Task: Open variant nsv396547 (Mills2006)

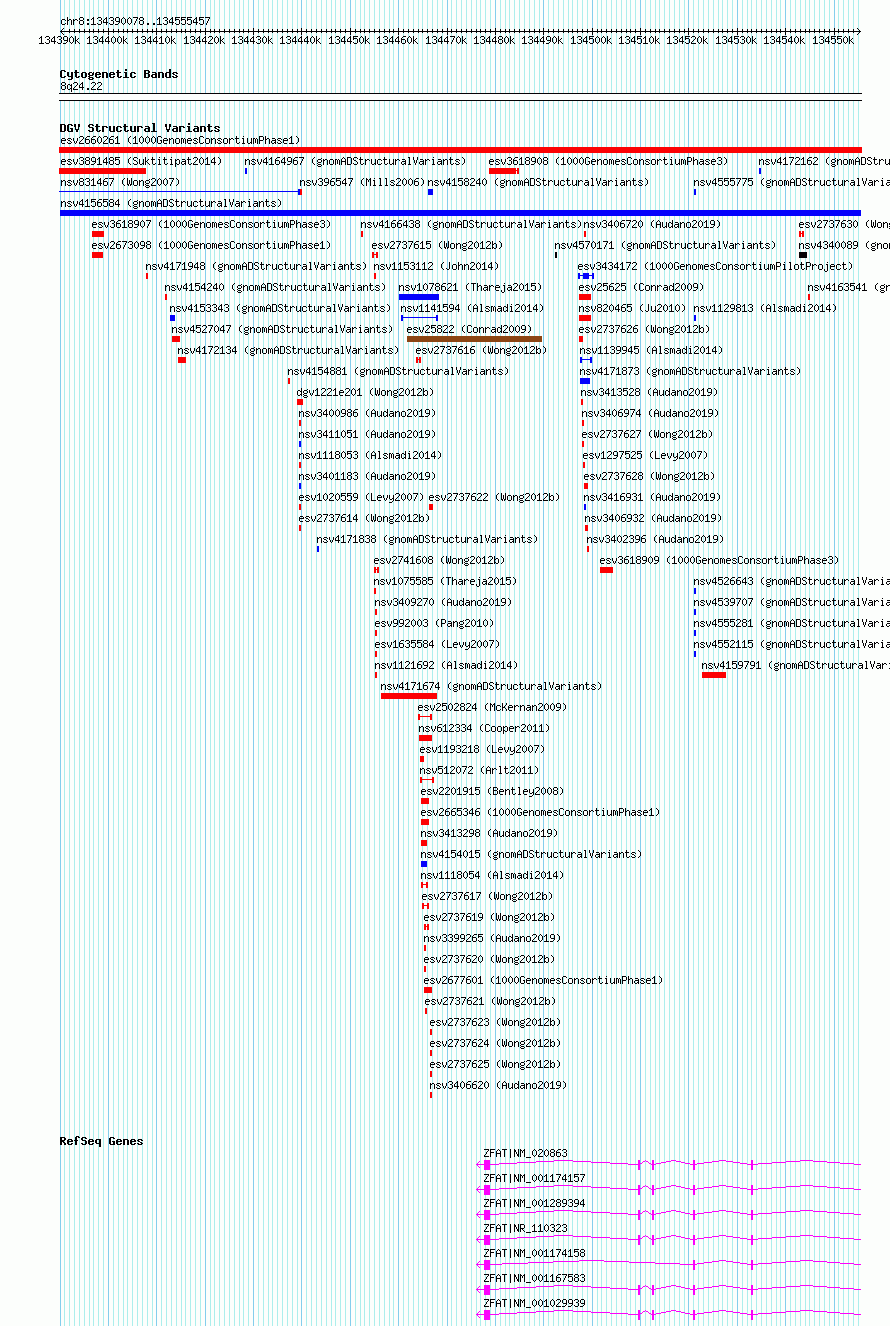Action: point(362,182)
